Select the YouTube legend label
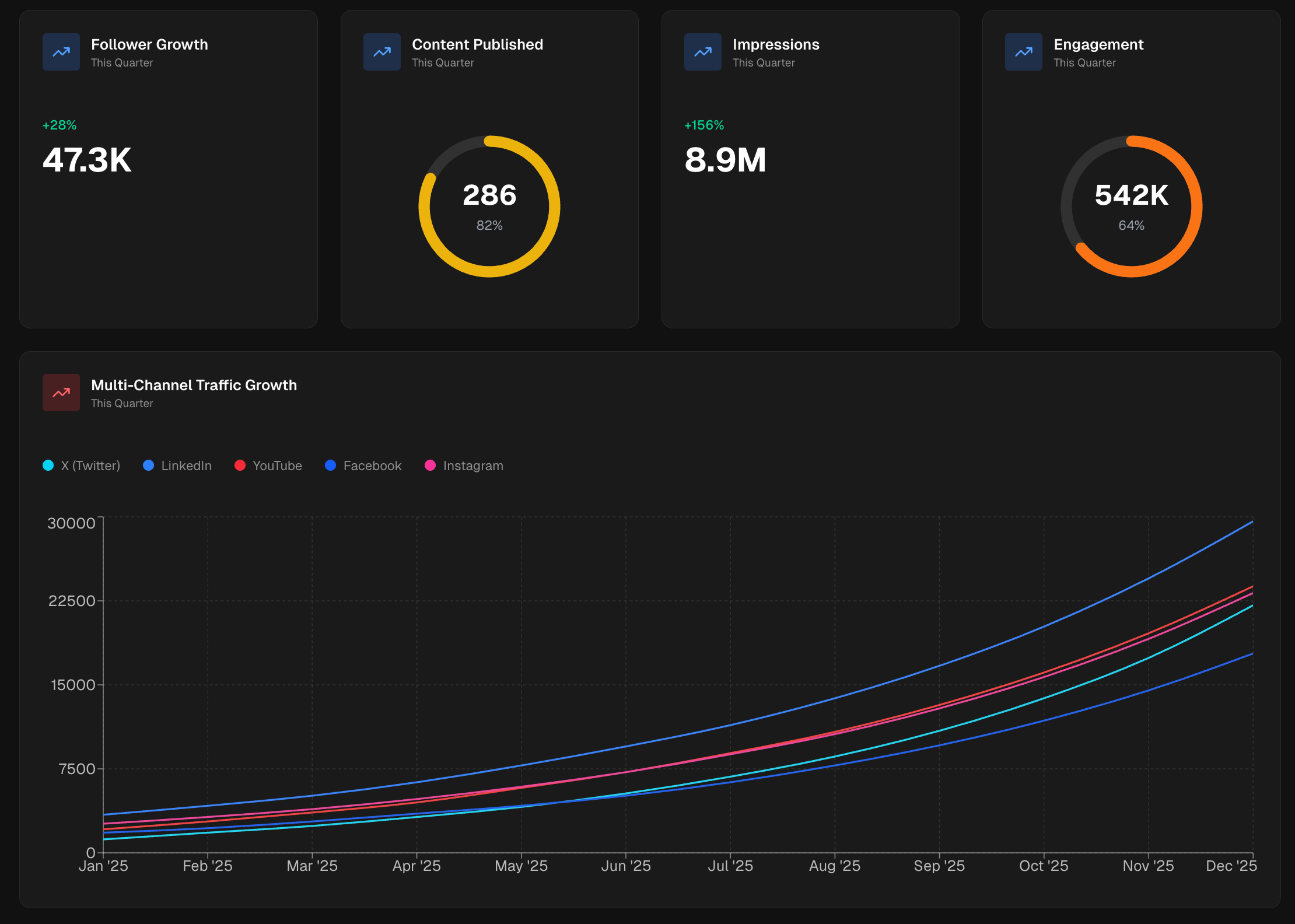Image resolution: width=1295 pixels, height=924 pixels. [x=277, y=466]
